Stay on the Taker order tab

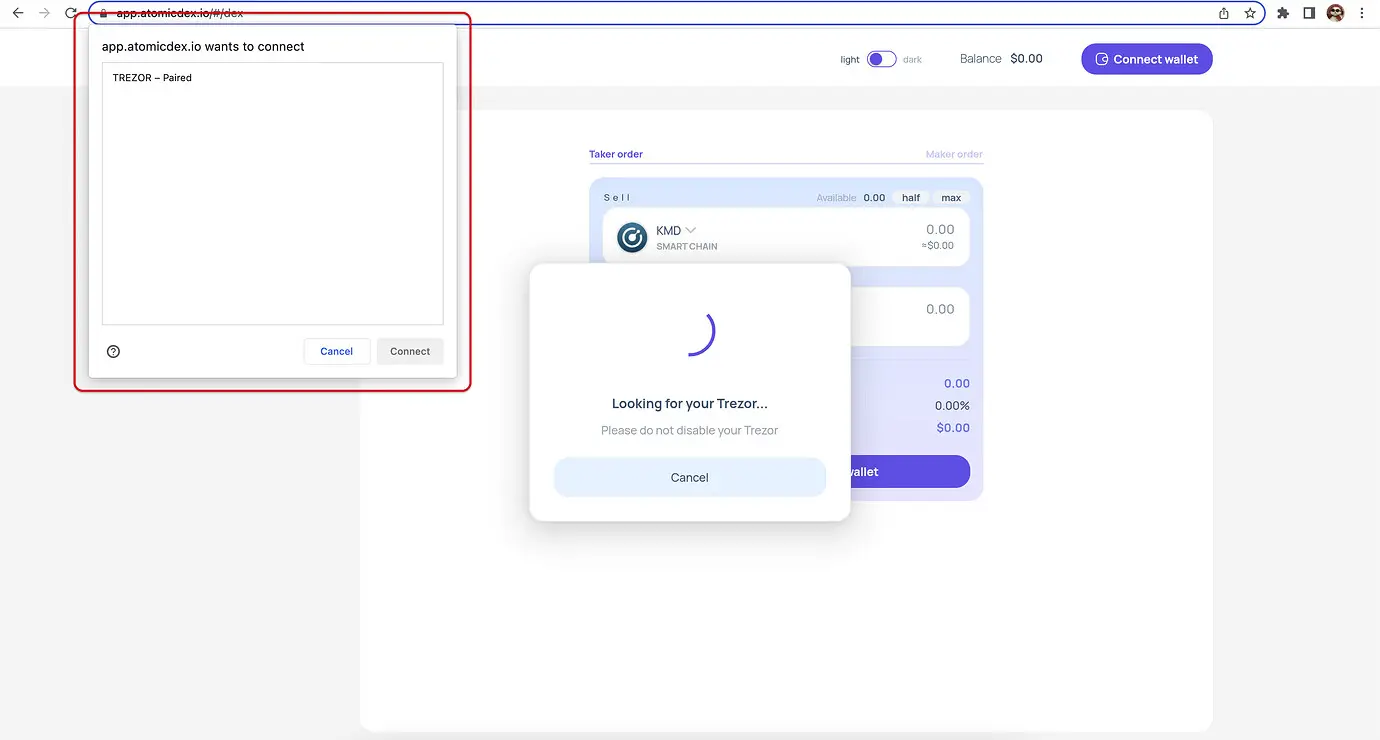pyautogui.click(x=615, y=154)
